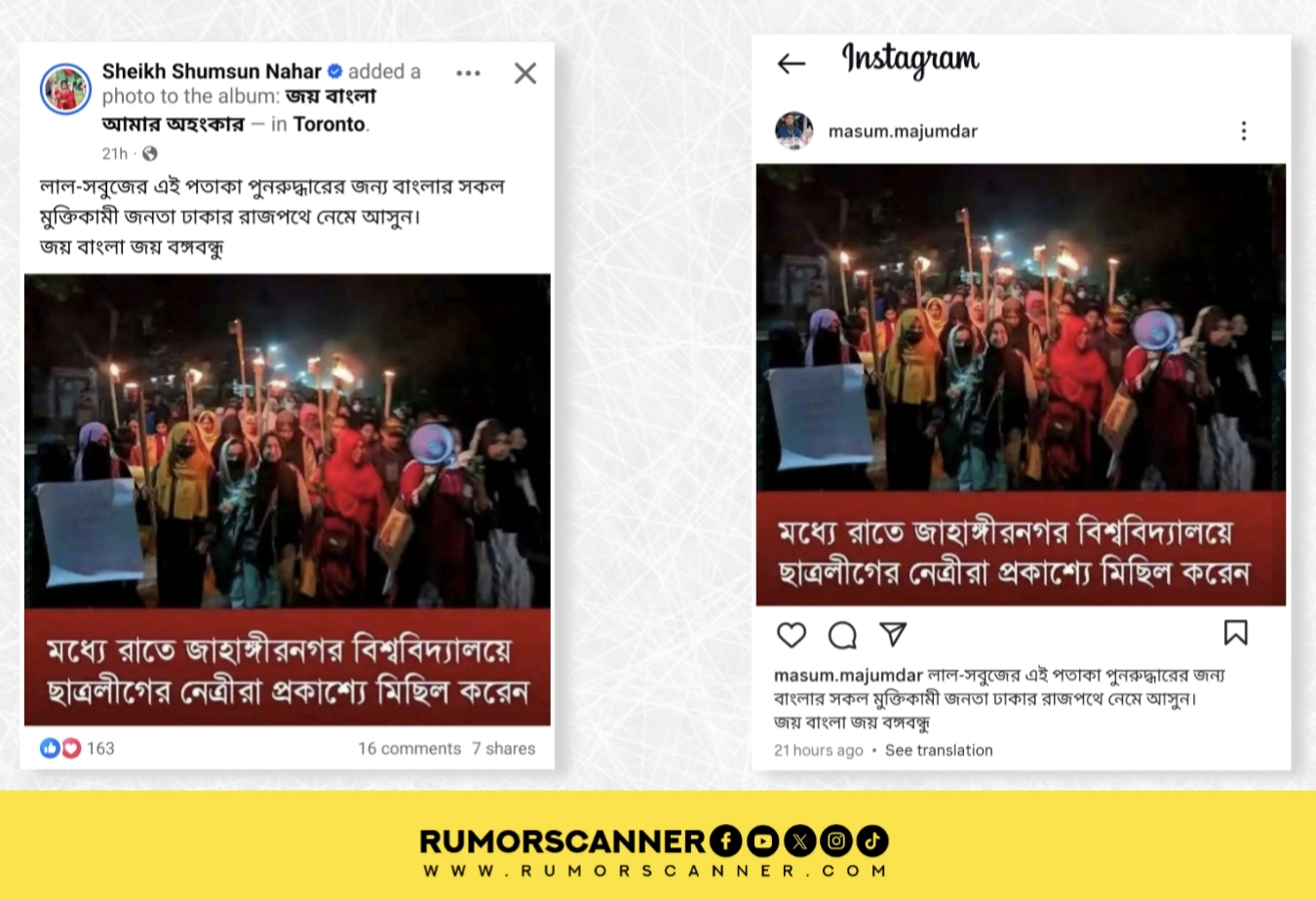Open the 16 comments link
The width and height of the screenshot is (1316, 900).
pos(408,748)
